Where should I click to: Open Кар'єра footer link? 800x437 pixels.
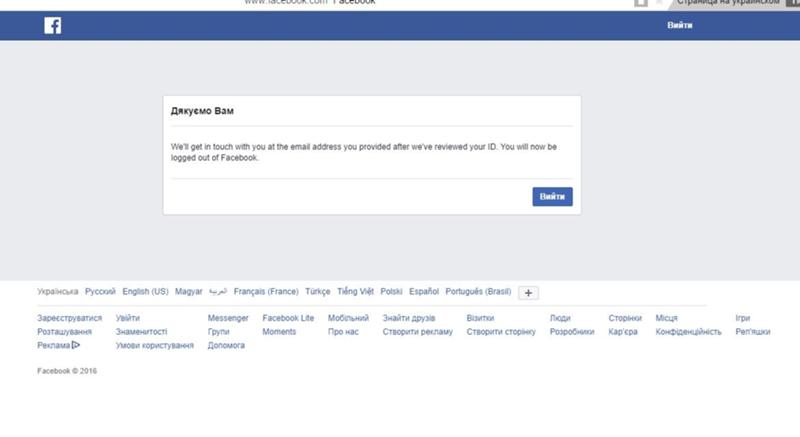pyautogui.click(x=623, y=332)
